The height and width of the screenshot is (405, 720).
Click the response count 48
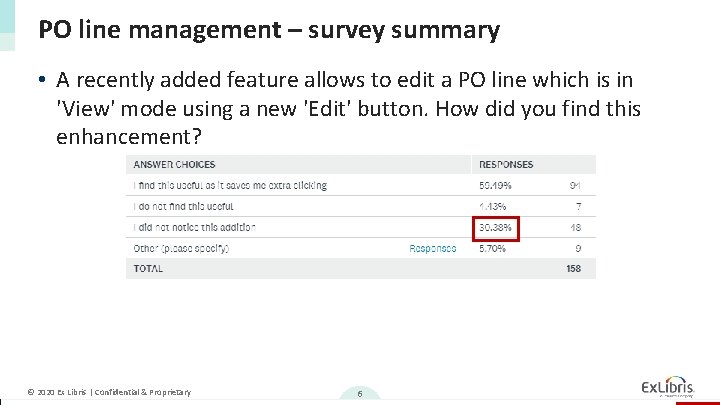point(575,227)
